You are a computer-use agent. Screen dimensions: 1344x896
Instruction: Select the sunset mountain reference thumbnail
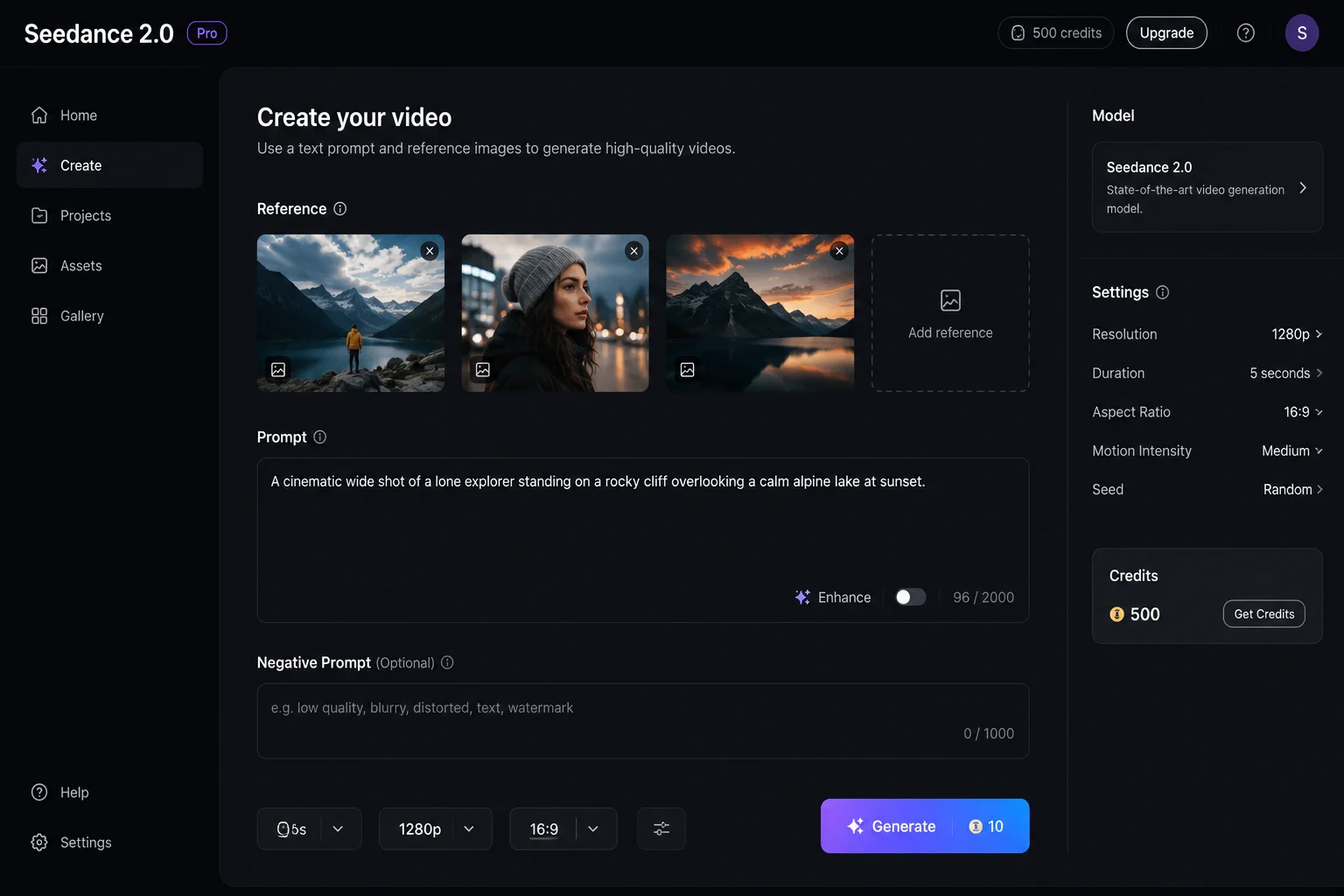pos(760,313)
